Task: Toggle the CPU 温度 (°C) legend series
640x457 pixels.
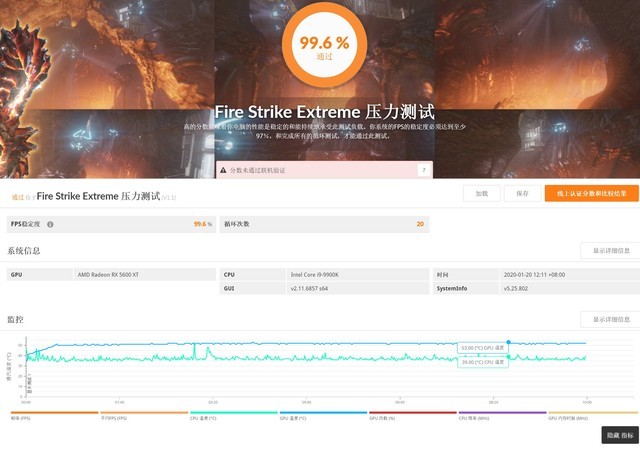Action: (x=233, y=416)
